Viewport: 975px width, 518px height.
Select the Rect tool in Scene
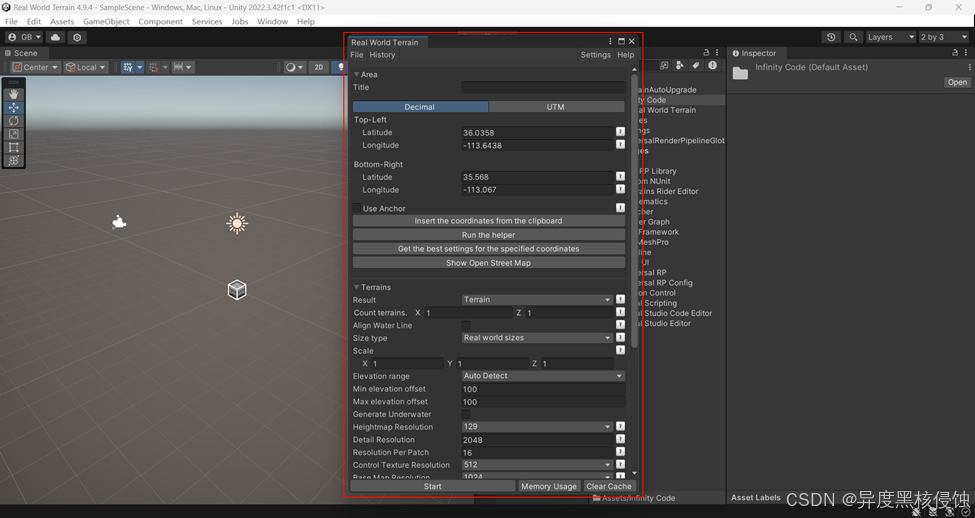click(x=14, y=147)
